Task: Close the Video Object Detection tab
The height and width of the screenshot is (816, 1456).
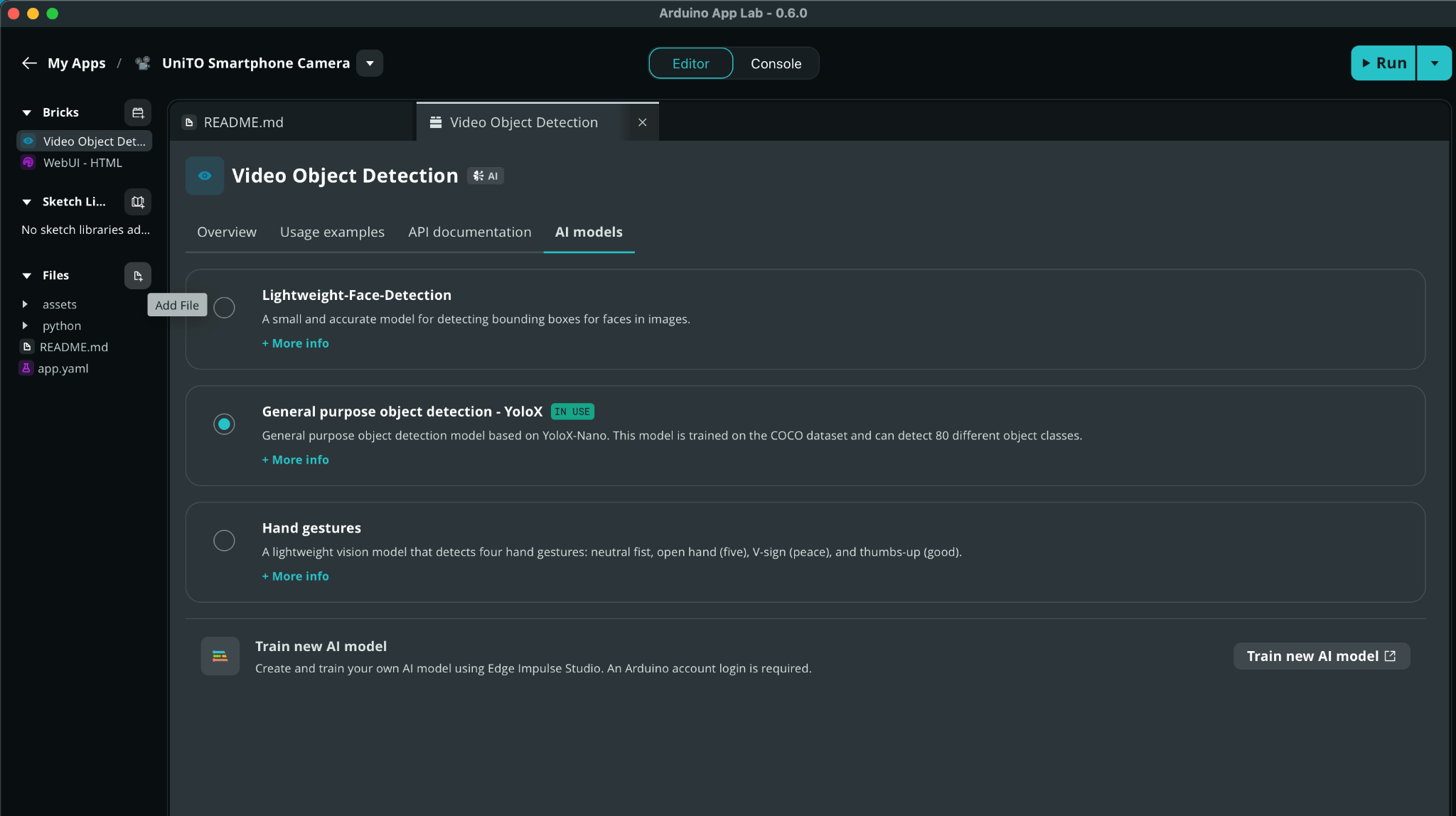Action: click(643, 122)
